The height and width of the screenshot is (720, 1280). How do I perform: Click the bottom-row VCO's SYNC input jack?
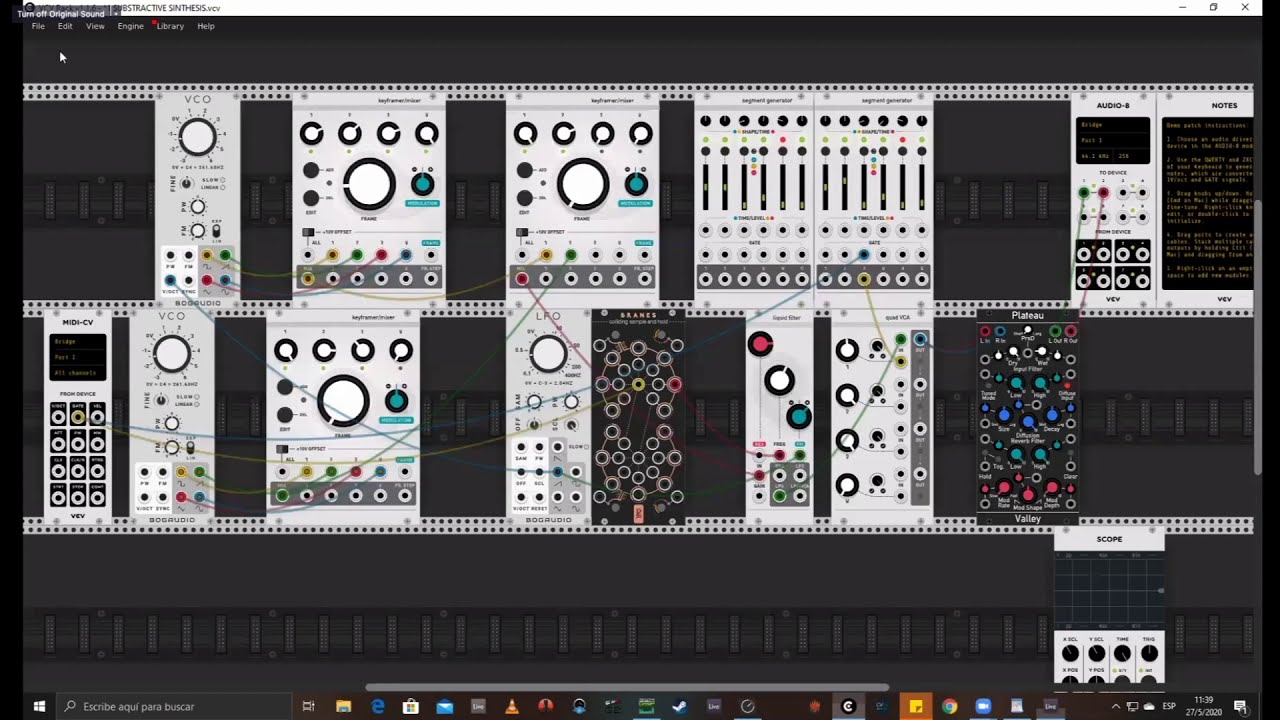pos(163,497)
